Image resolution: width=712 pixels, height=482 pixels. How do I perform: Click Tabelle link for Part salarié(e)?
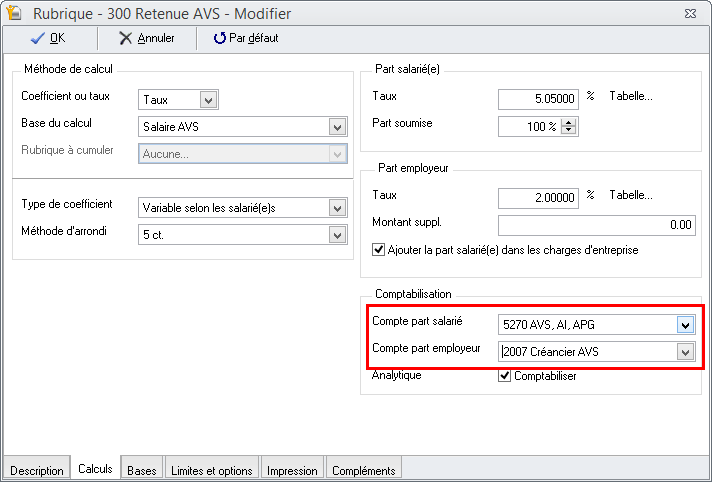click(630, 97)
